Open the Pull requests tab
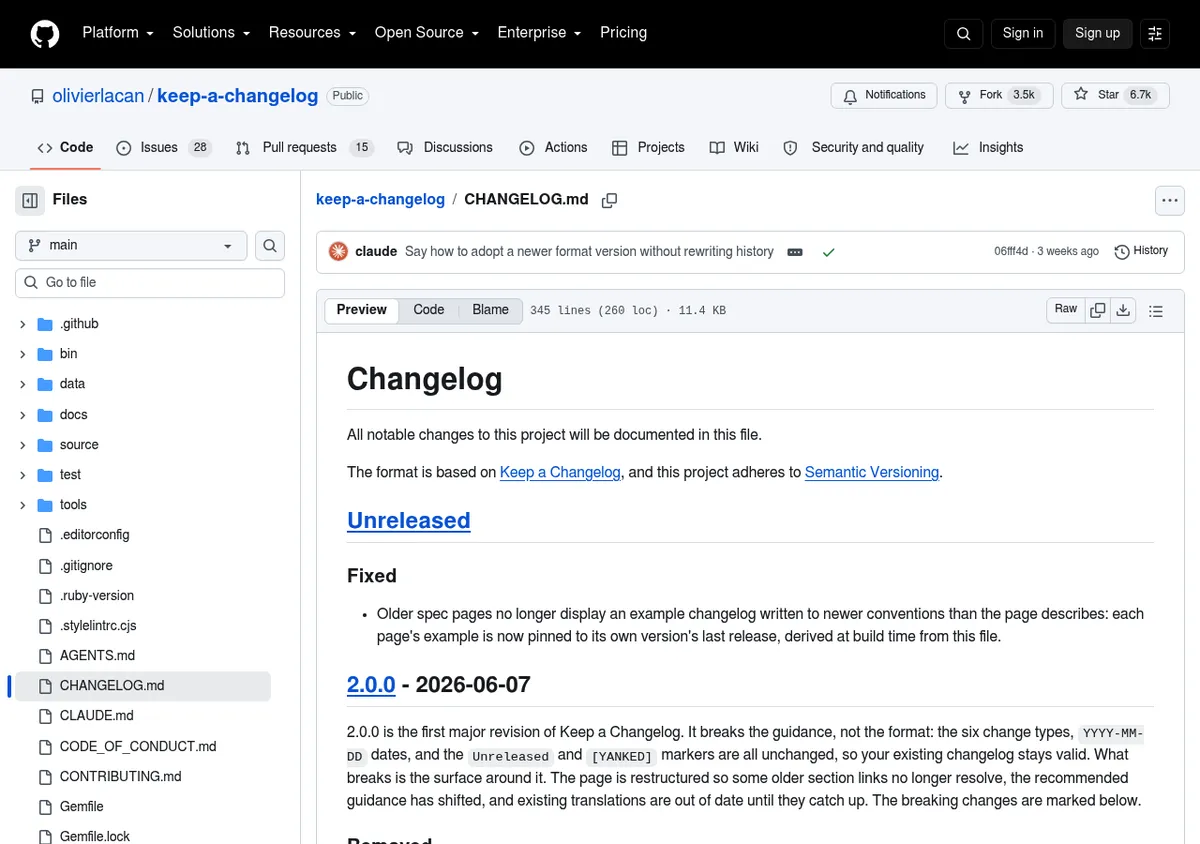 [x=303, y=148]
